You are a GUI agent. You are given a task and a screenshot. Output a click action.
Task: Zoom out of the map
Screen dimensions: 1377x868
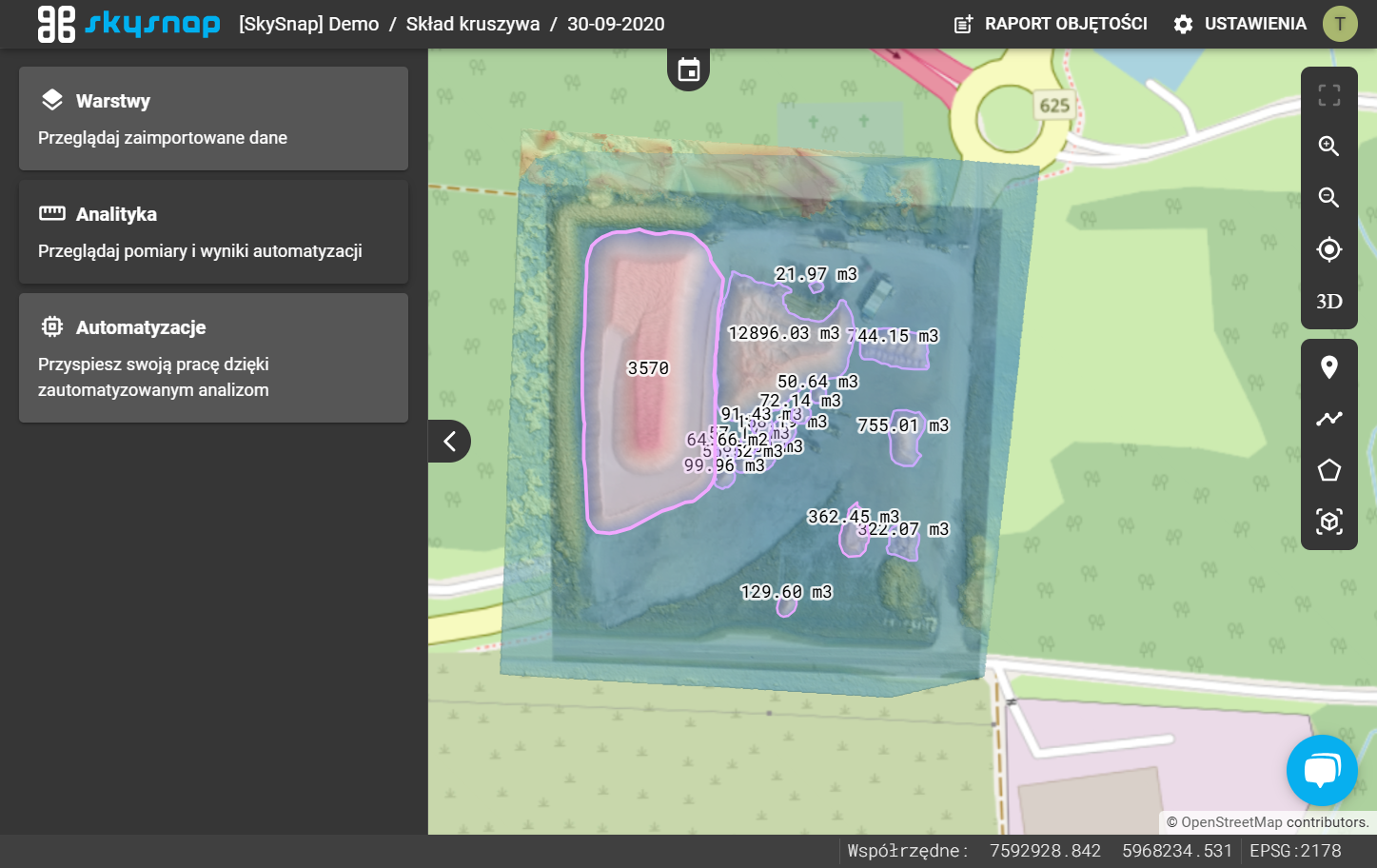point(1329,198)
